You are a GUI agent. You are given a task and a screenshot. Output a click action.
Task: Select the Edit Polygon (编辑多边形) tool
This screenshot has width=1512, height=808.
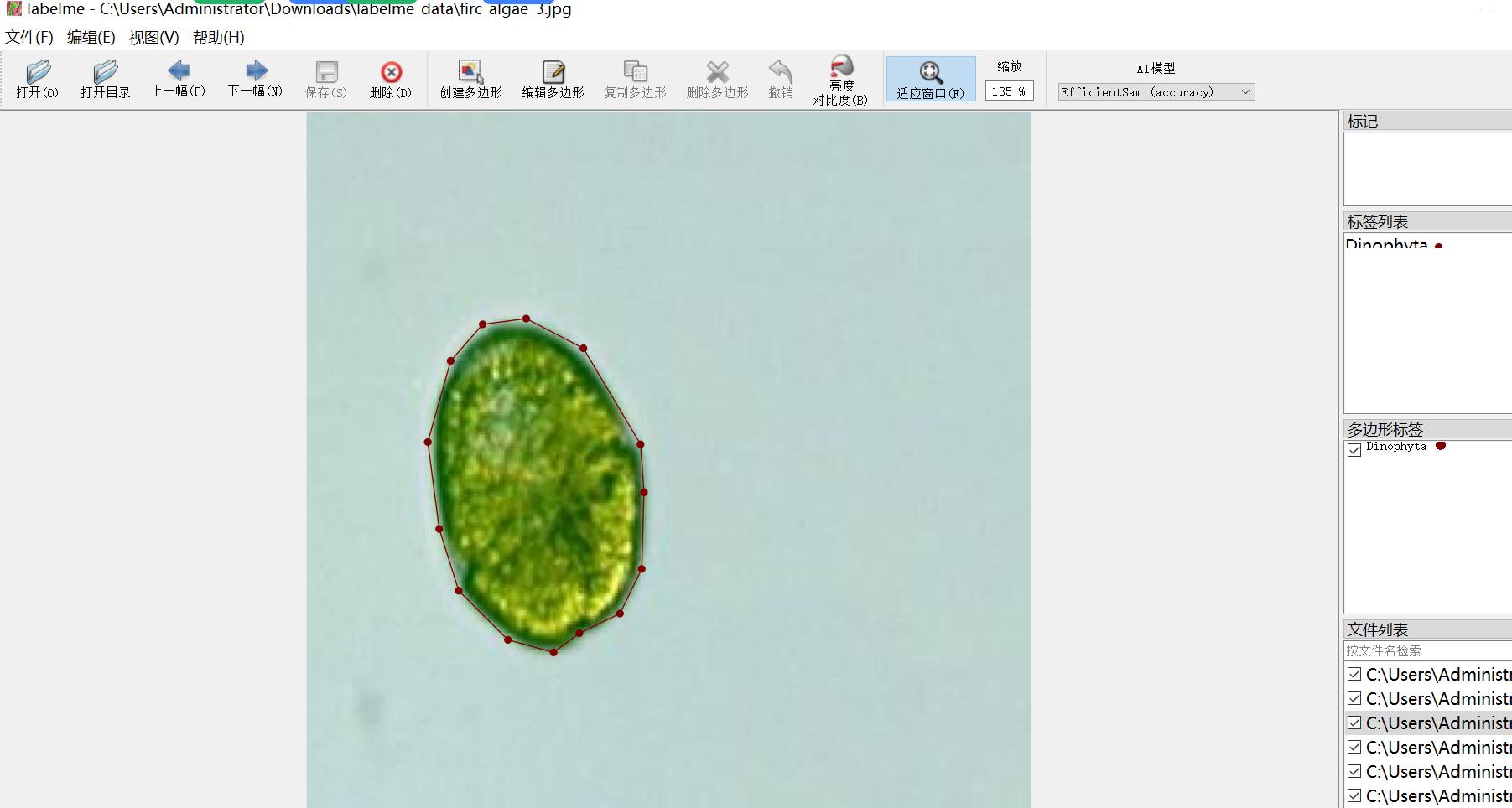pos(553,79)
